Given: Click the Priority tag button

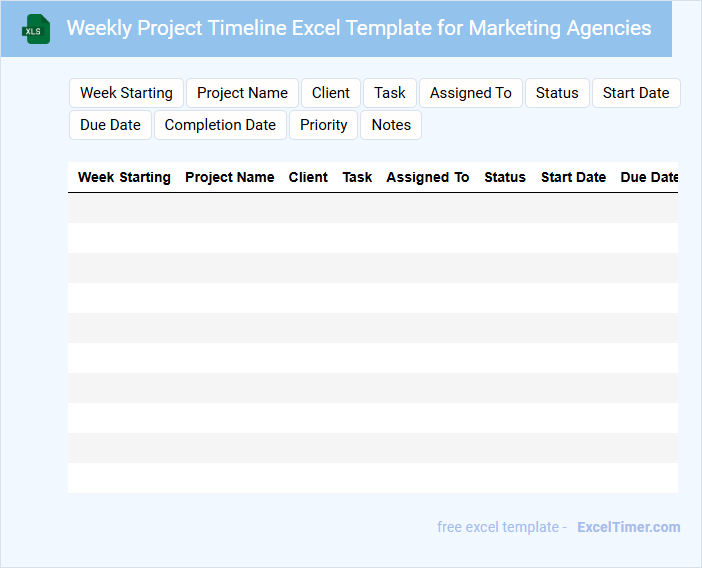Looking at the screenshot, I should 323,125.
